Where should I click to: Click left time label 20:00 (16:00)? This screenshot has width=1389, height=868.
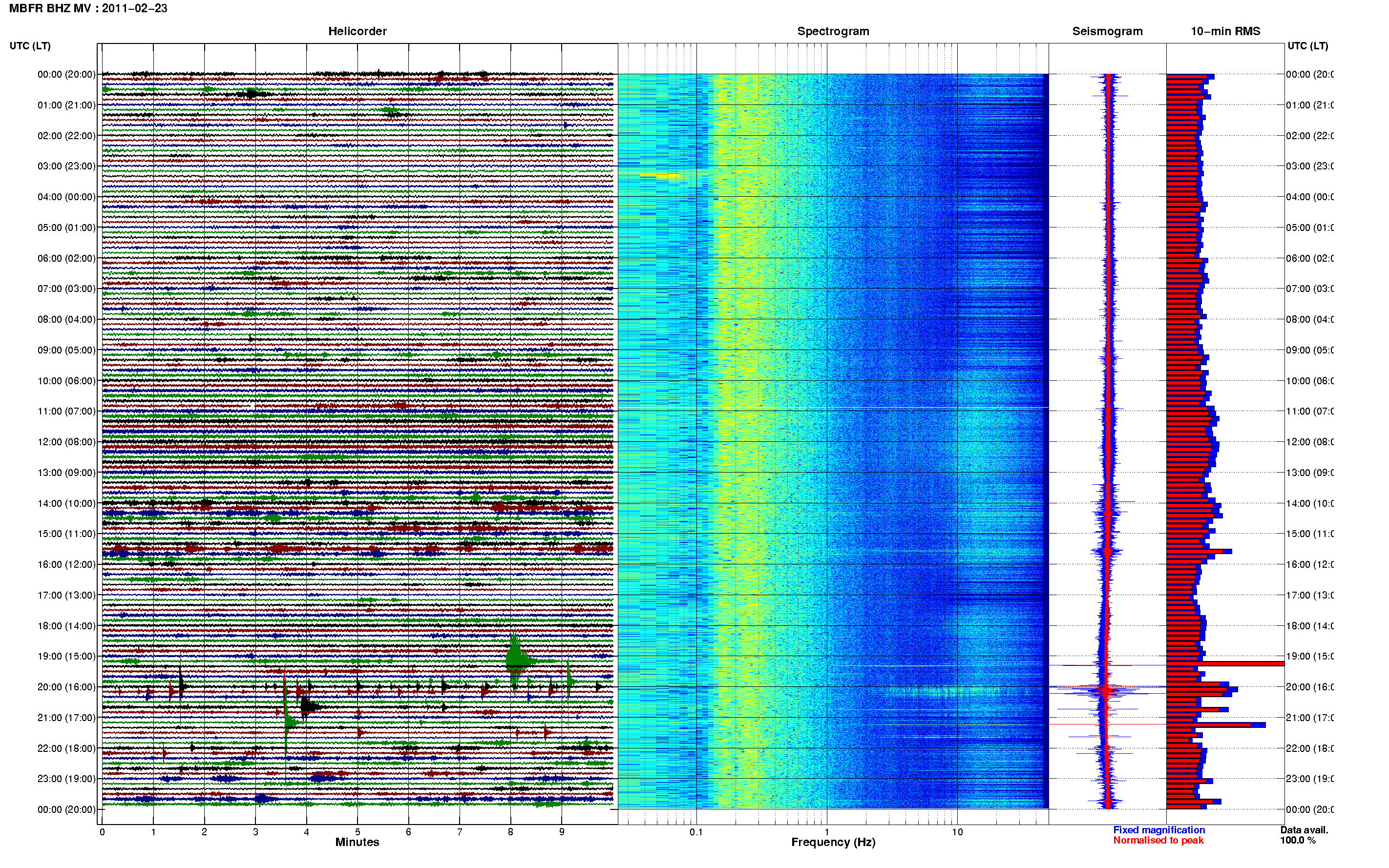point(66,687)
